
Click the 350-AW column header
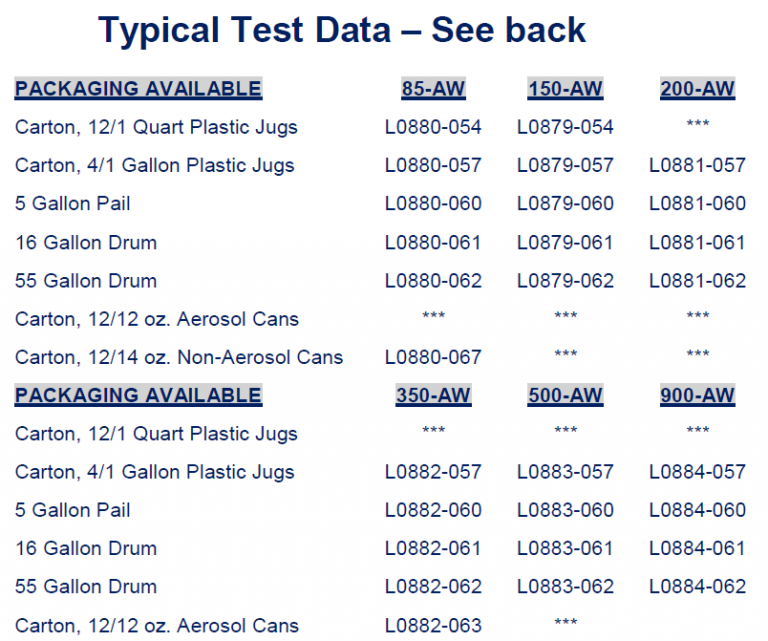click(x=433, y=395)
